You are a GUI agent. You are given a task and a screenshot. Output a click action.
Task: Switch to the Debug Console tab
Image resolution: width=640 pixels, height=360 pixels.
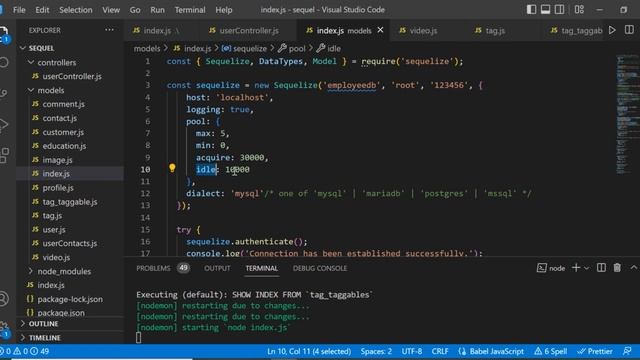(320, 268)
